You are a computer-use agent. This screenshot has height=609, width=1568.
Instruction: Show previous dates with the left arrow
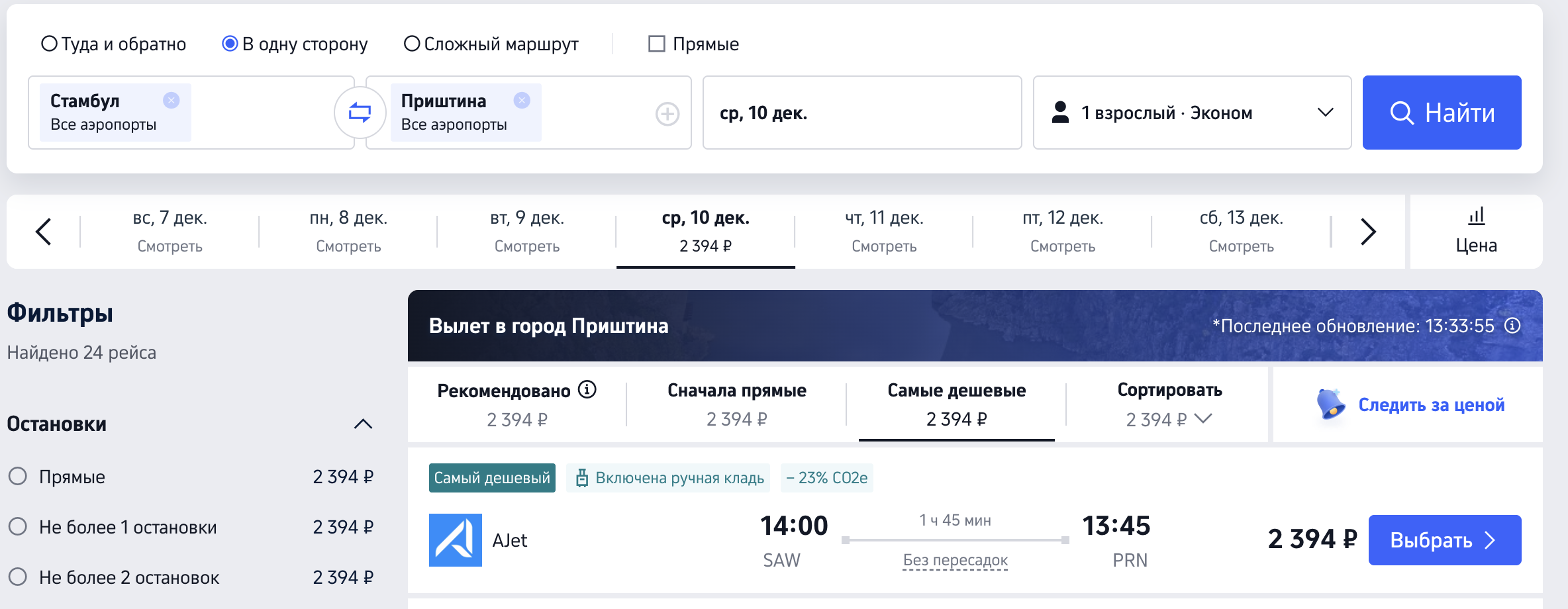coord(44,232)
